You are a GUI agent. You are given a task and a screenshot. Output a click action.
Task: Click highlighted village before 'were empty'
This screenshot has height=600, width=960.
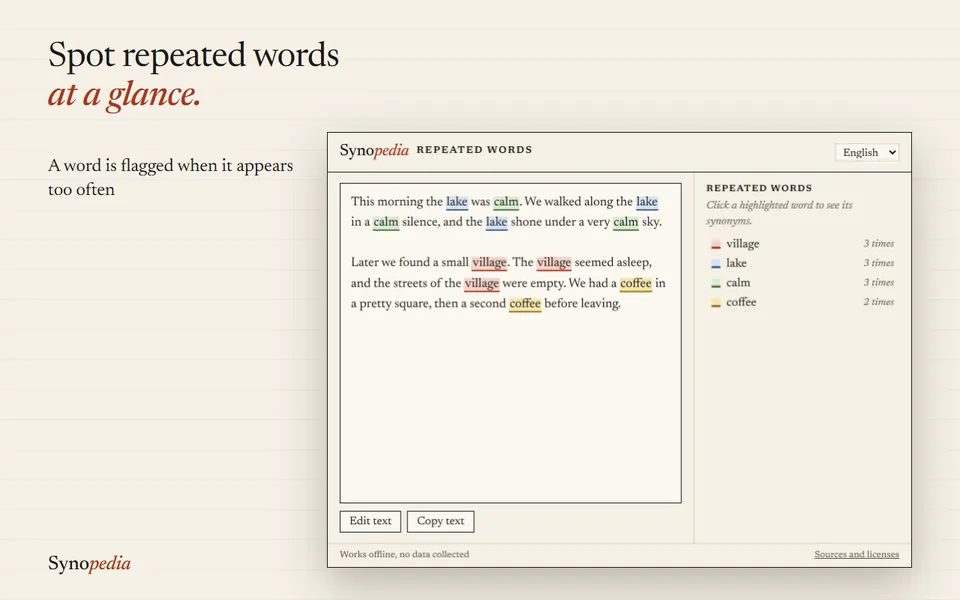tap(482, 283)
